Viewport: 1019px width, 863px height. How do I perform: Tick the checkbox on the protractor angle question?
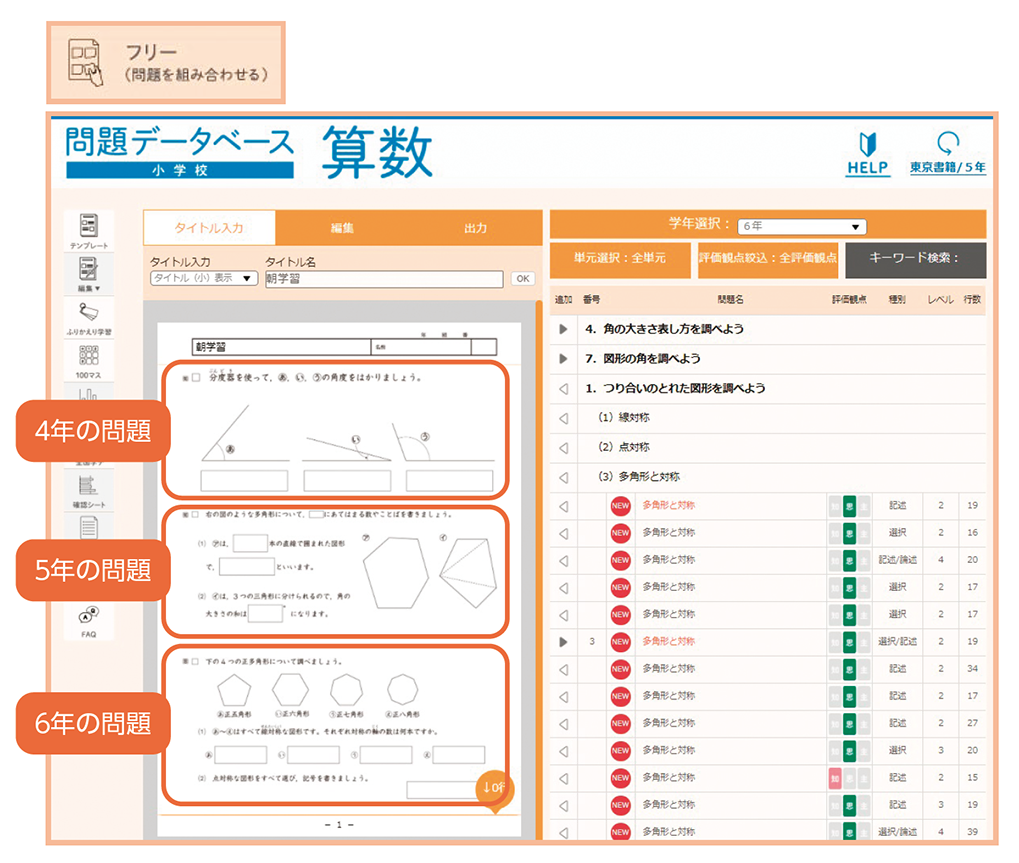click(x=196, y=378)
